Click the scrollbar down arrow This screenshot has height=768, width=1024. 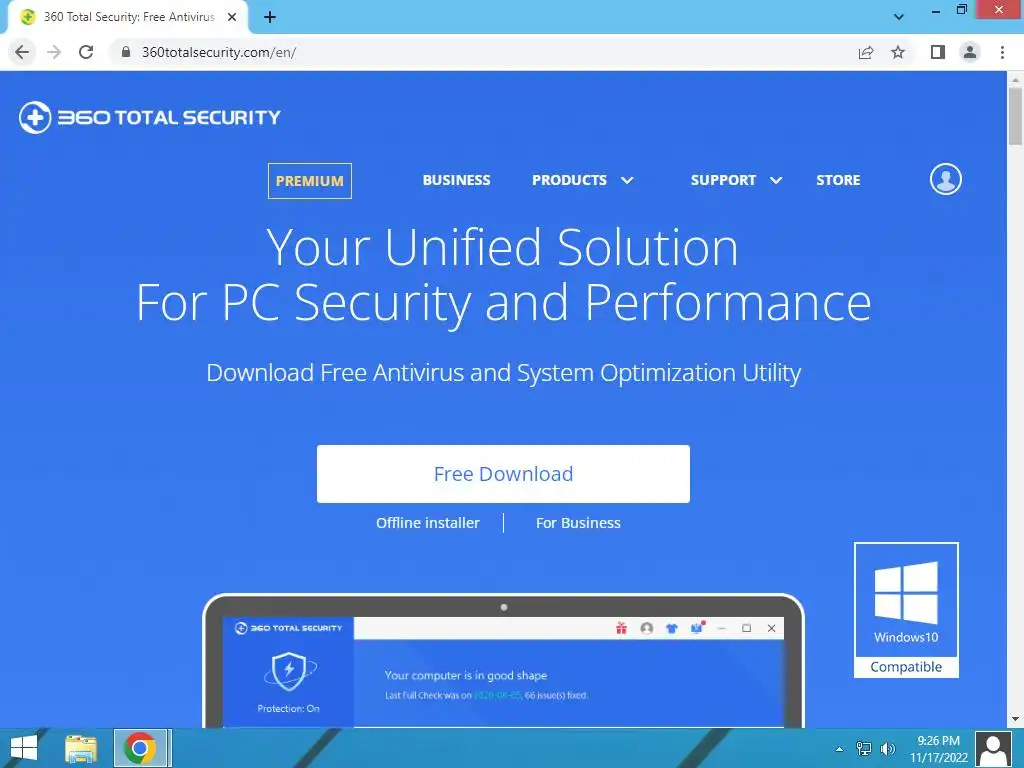click(x=1015, y=720)
